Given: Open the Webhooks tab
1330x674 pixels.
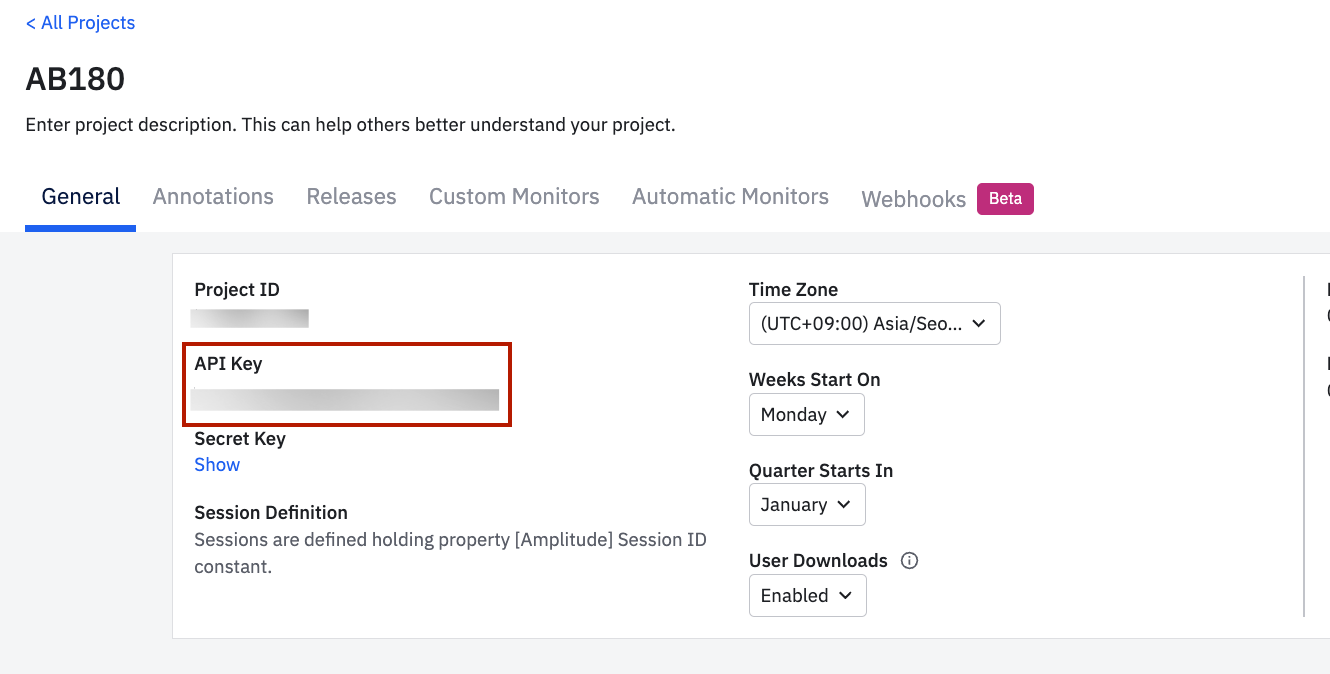Looking at the screenshot, I should pos(913,199).
